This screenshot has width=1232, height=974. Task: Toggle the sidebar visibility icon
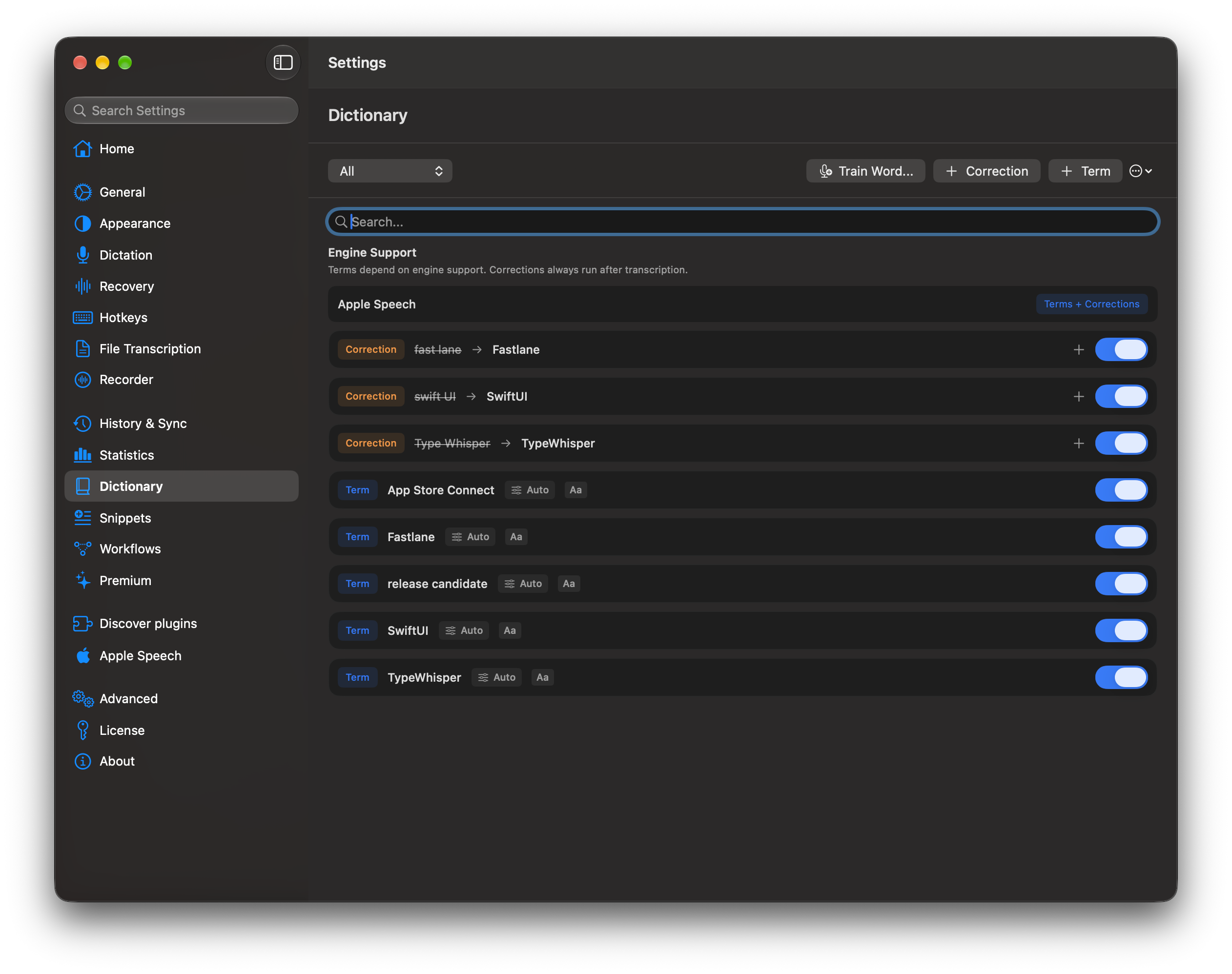(x=283, y=62)
